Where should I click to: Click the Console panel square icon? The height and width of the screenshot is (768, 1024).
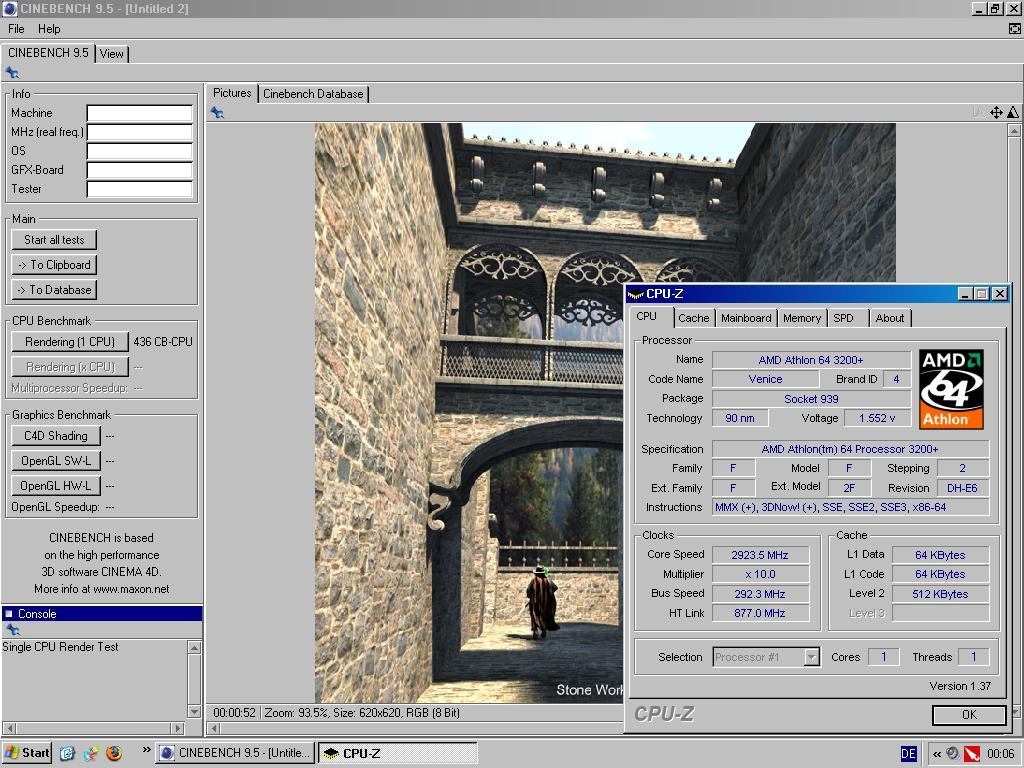(x=9, y=614)
